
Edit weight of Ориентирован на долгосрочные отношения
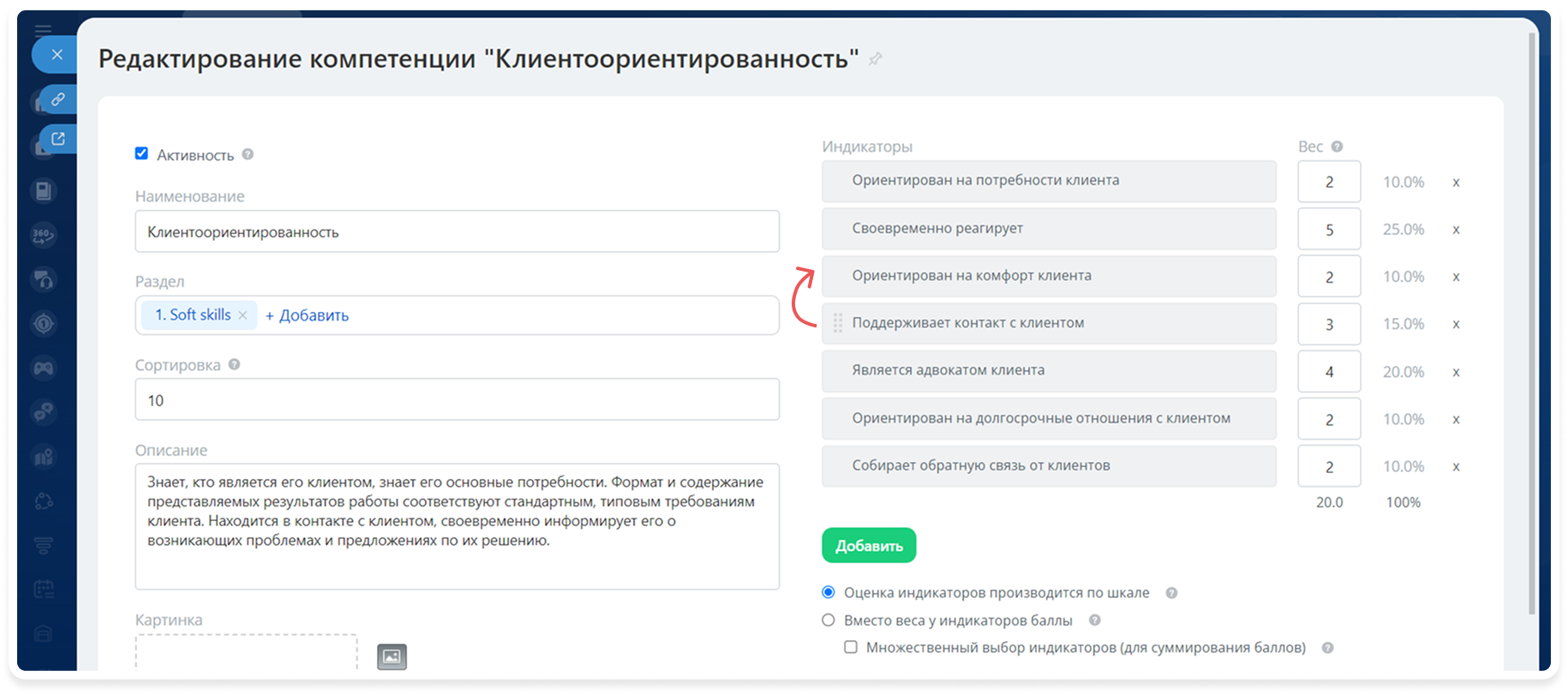pos(1329,419)
